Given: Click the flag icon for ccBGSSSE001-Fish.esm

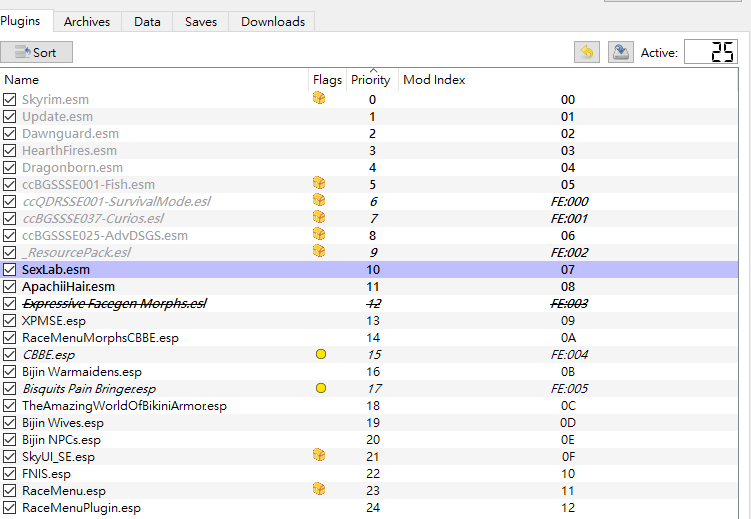Looking at the screenshot, I should point(319,183).
